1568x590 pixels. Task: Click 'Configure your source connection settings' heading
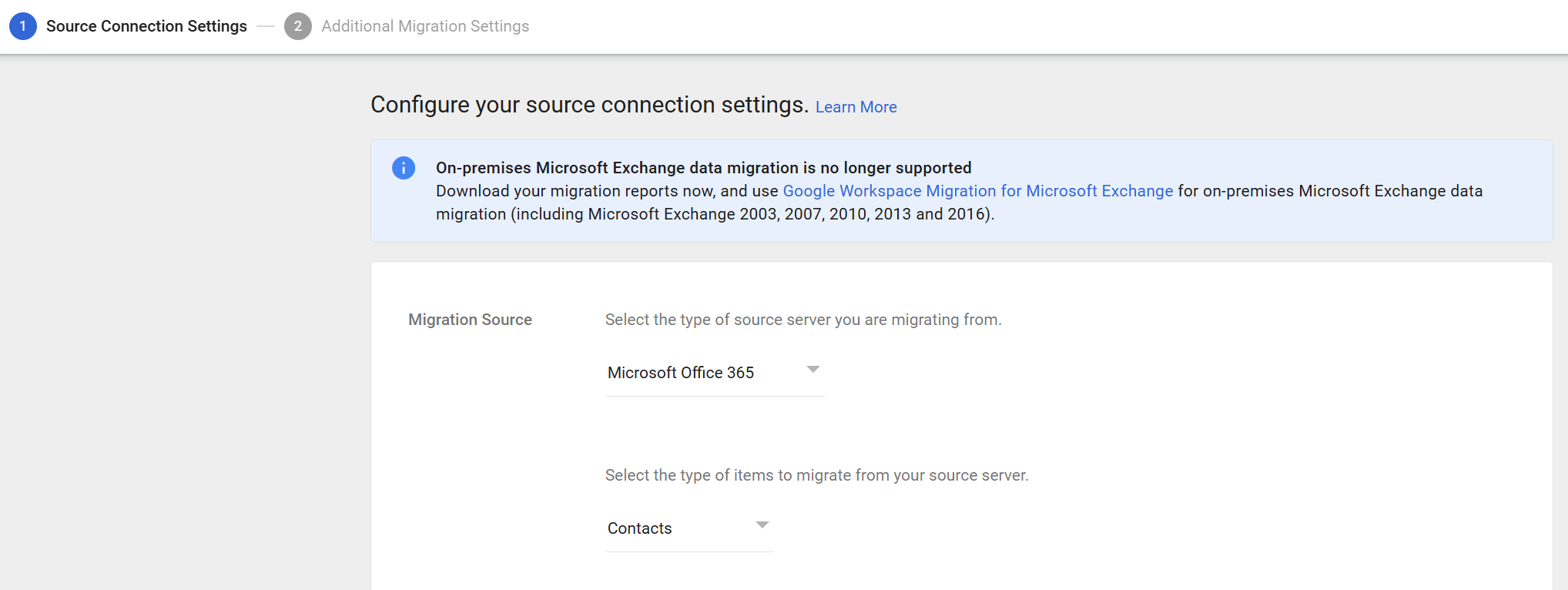(x=589, y=105)
